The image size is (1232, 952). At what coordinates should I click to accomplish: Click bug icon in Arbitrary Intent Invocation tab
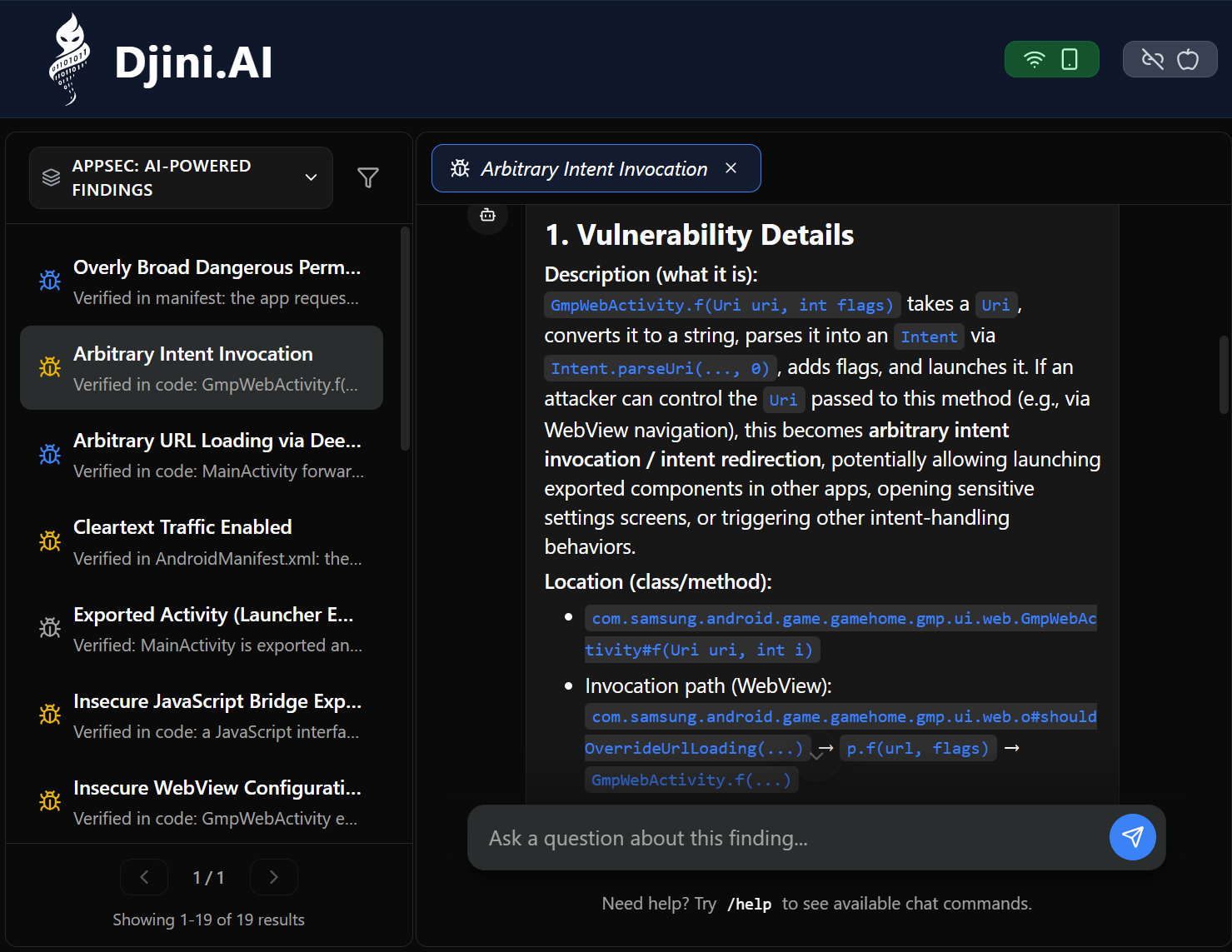coord(460,168)
